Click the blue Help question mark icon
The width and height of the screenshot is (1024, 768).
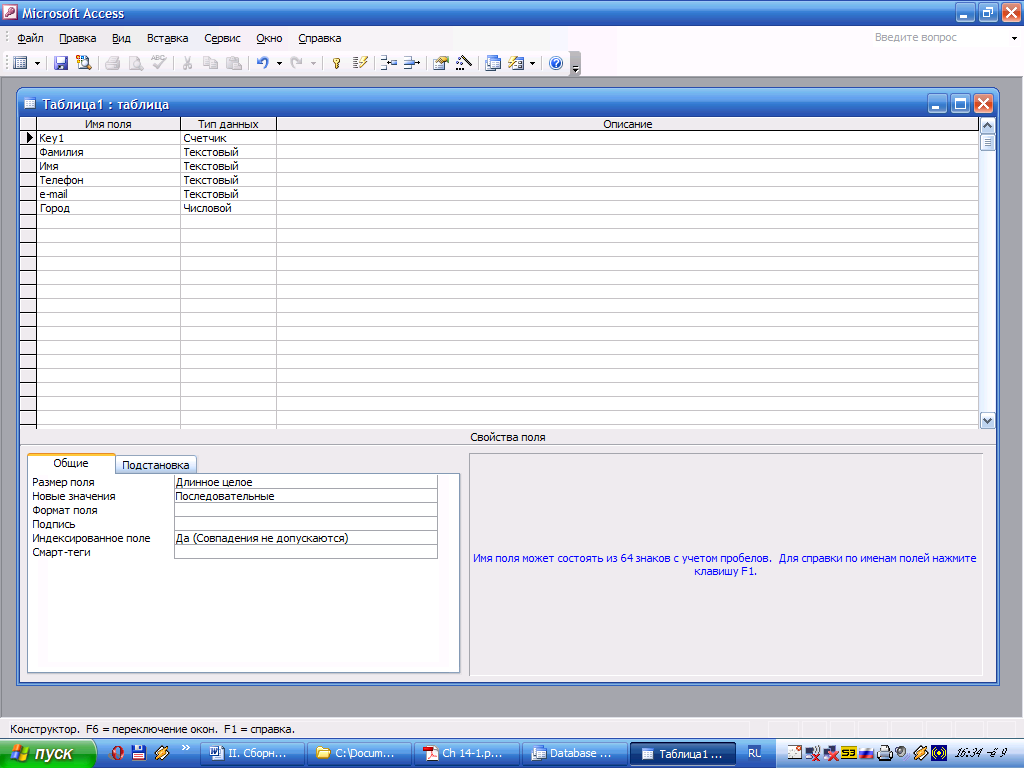(x=556, y=63)
